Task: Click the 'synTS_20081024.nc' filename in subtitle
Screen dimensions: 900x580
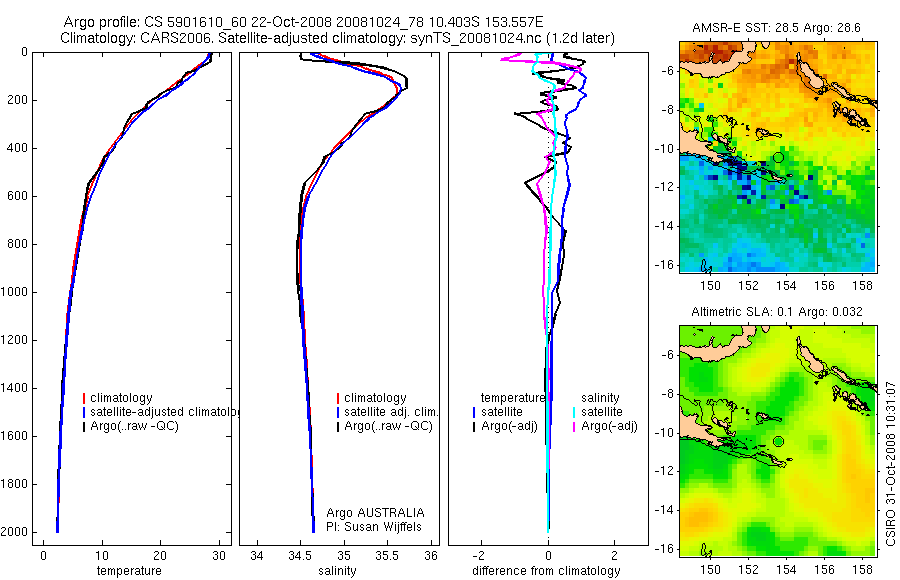Action: point(476,38)
